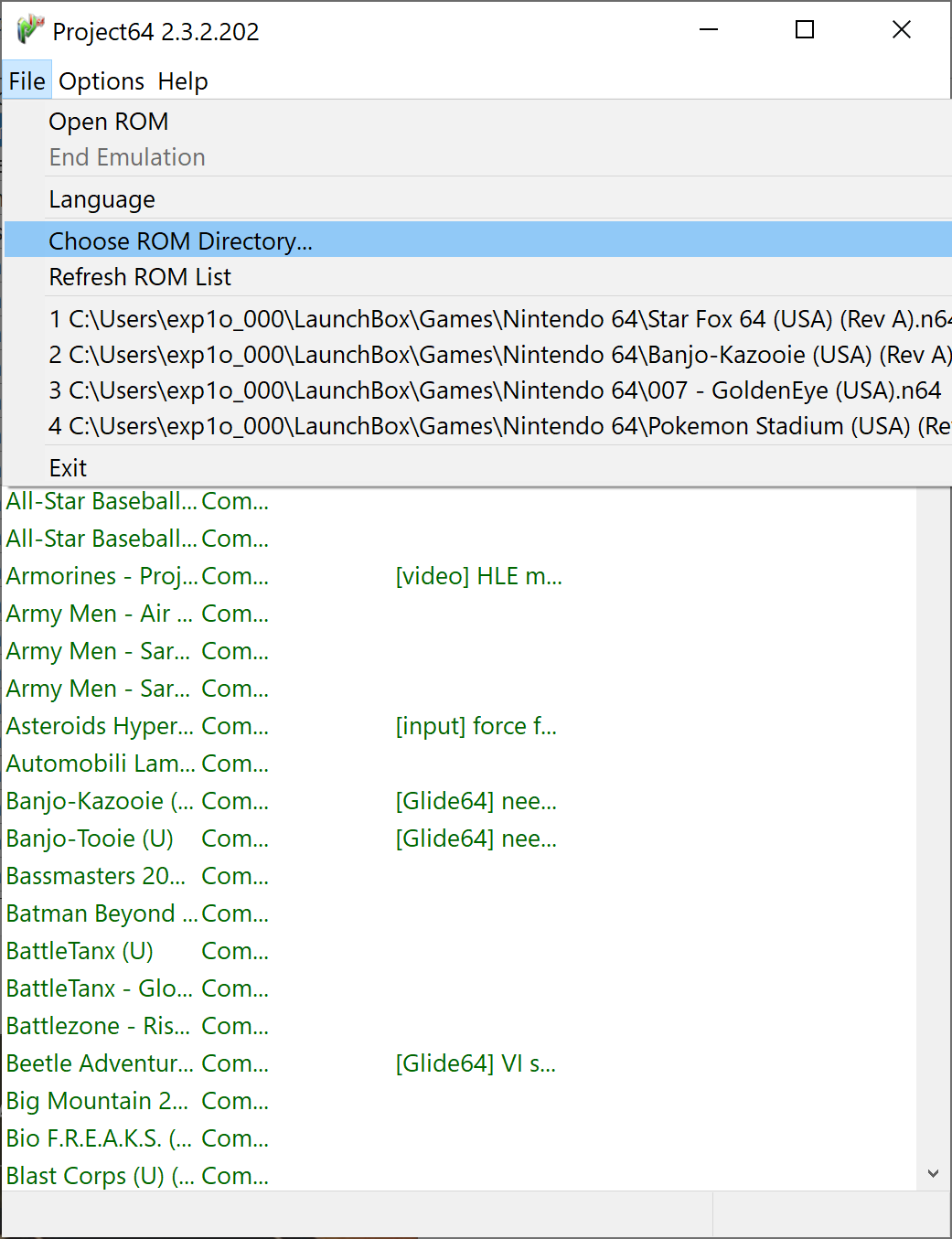Screen dimensions: 952x1239
Task: Select Beetle Adventur... ROM row
Action: 458,1063
